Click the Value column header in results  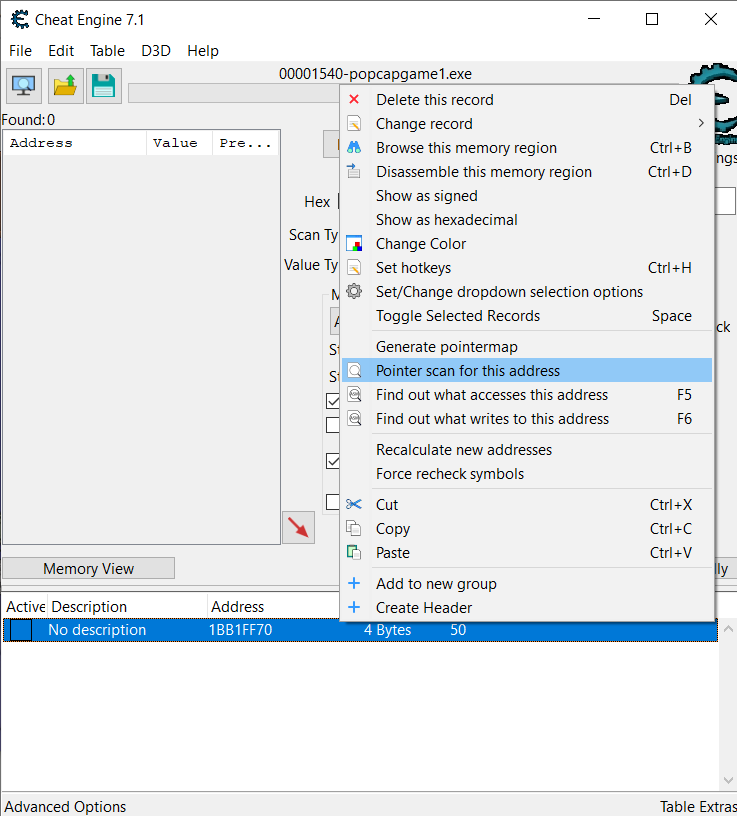coord(180,143)
